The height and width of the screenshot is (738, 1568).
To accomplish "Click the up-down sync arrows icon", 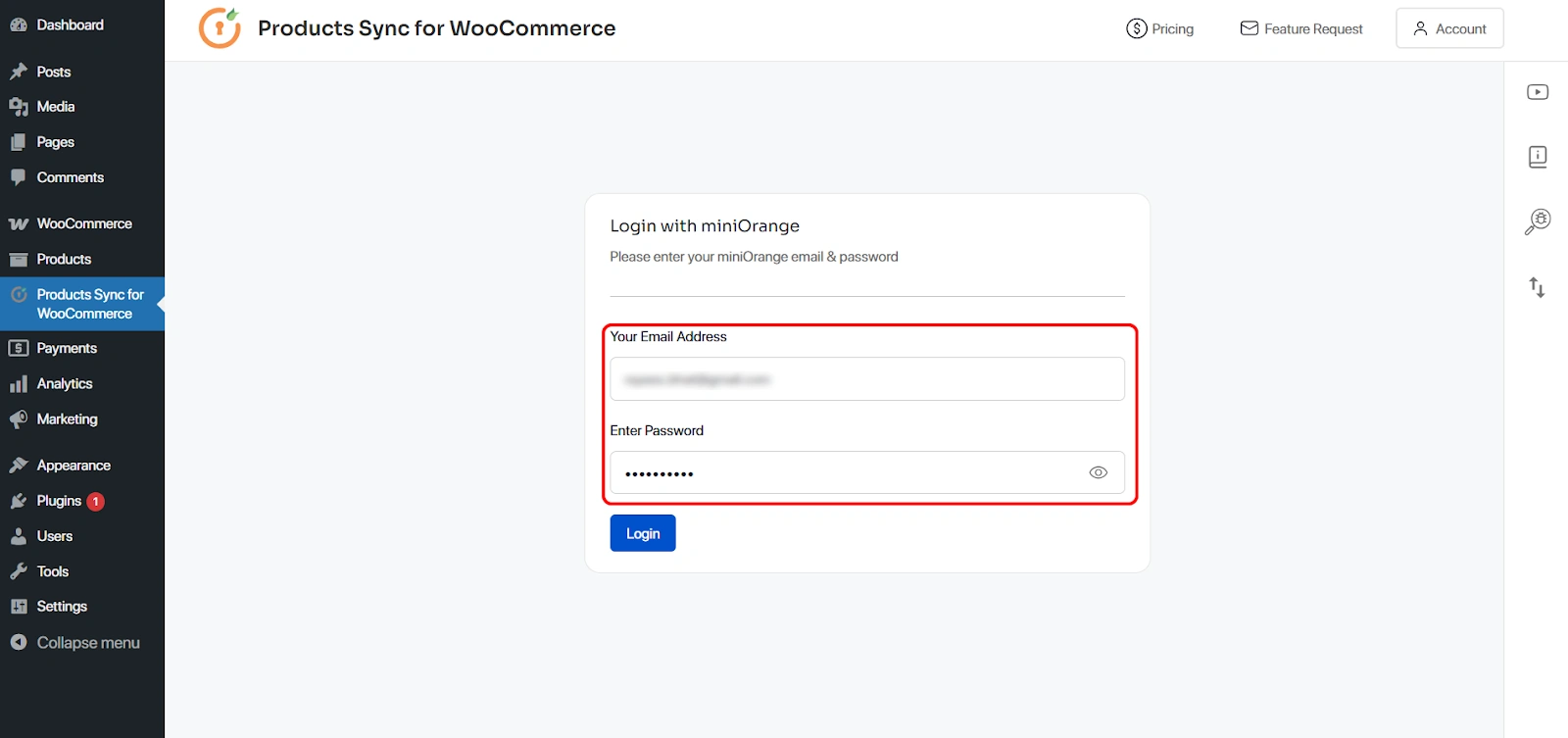I will tap(1538, 287).
